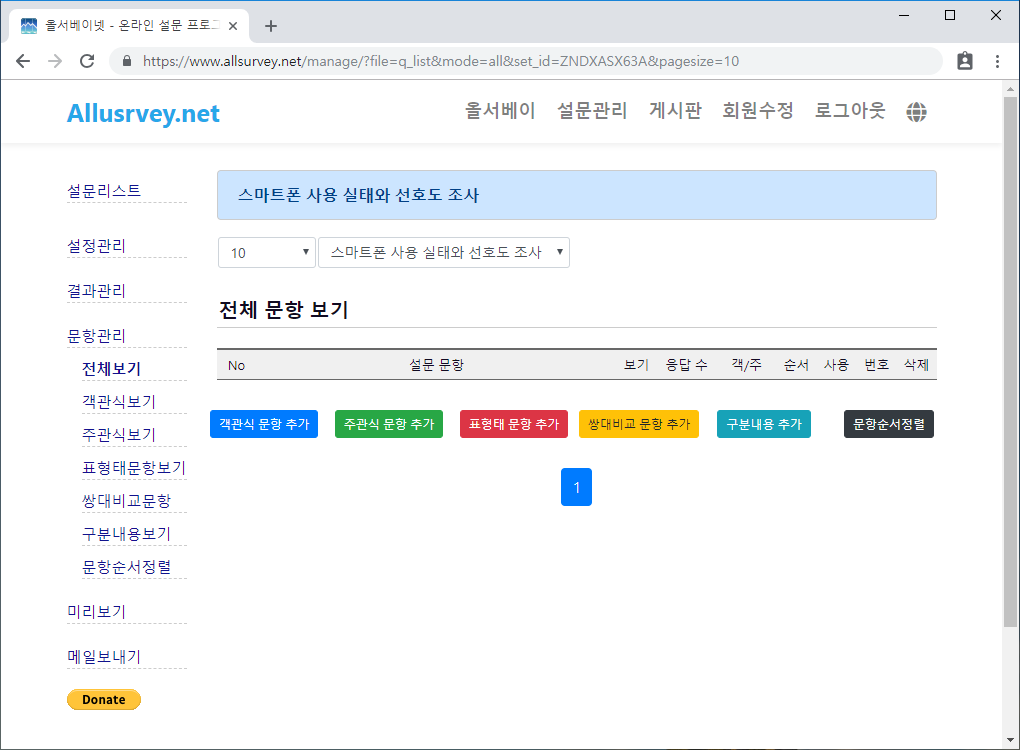Click the yellow 쌍대비교 문항 추가 button
Screen dimensions: 1020x750
[638, 424]
